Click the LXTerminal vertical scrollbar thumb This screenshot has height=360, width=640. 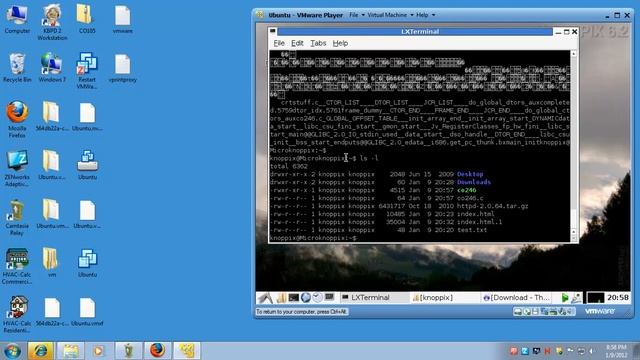(573, 219)
